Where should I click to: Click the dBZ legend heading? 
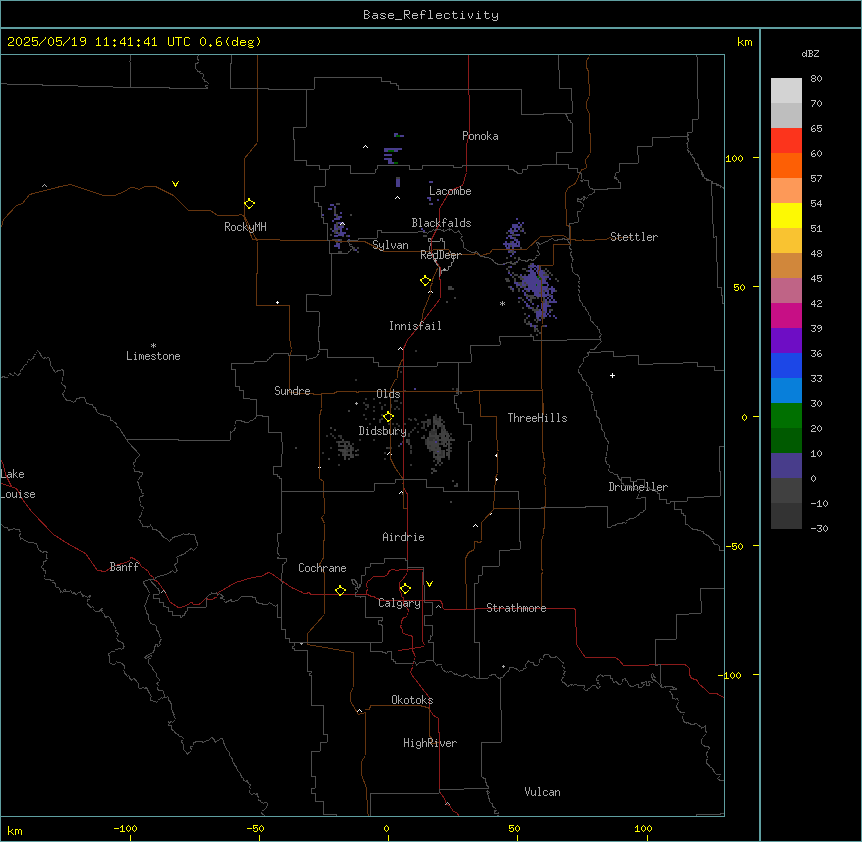[810, 53]
